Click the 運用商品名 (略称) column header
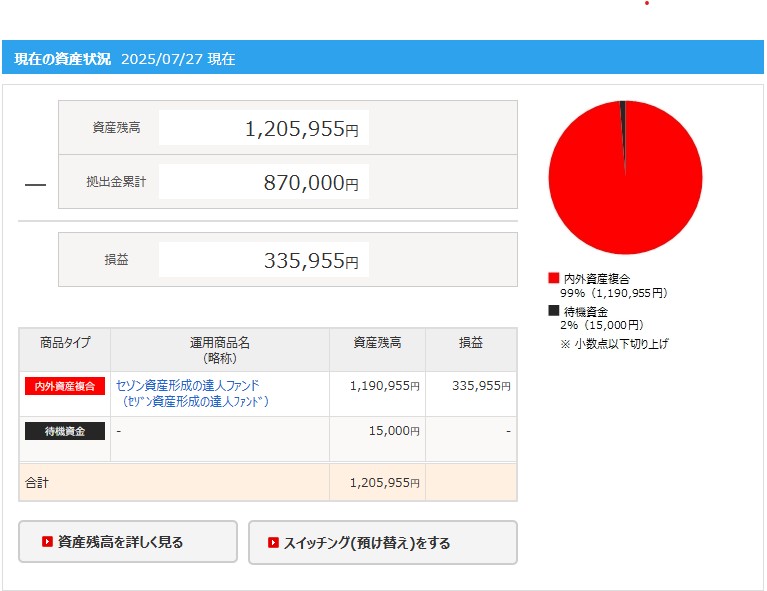 click(220, 349)
